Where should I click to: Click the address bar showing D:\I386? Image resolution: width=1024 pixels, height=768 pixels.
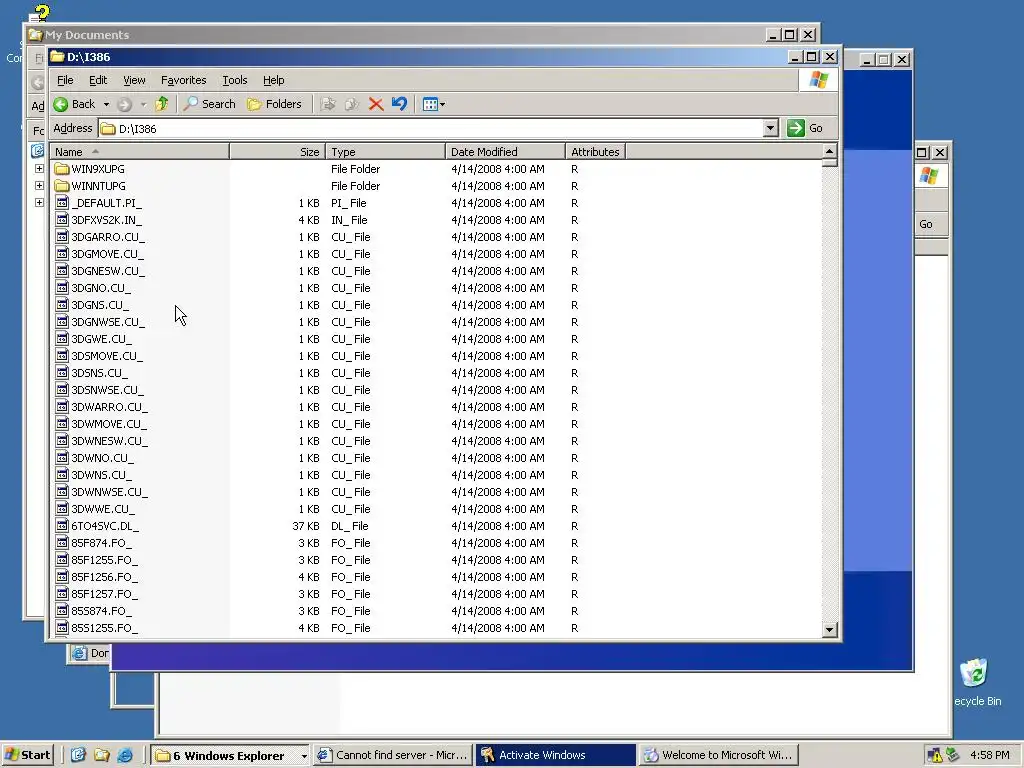(x=431, y=129)
